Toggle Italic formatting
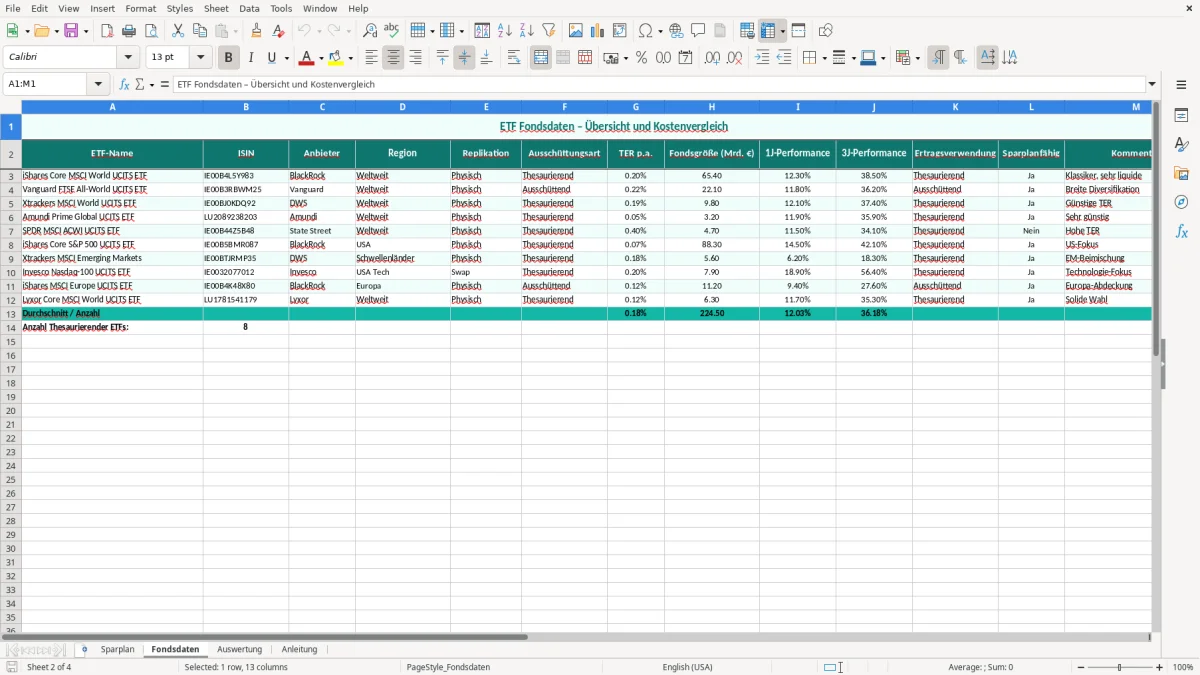This screenshot has height=675, width=1200. click(251, 58)
